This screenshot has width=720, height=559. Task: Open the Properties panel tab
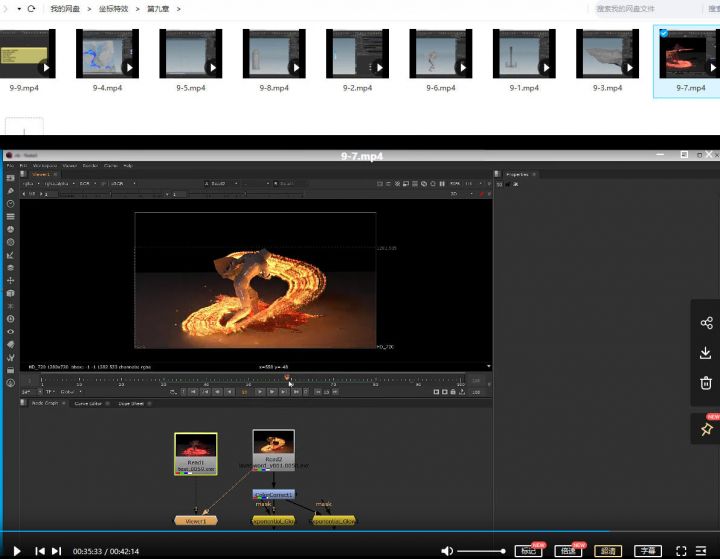517,175
